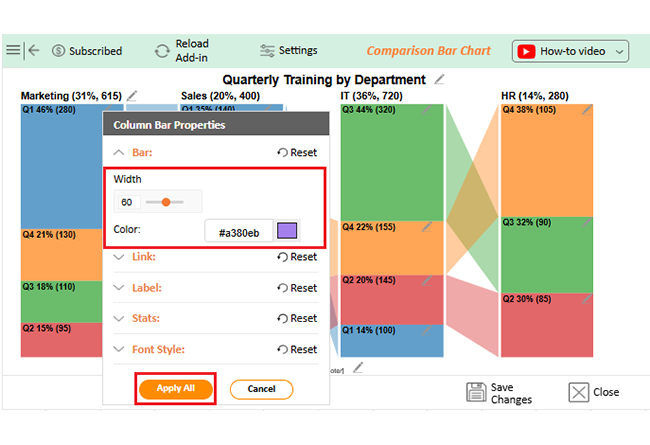Cancel the Column Bar Properties dialog

click(261, 389)
